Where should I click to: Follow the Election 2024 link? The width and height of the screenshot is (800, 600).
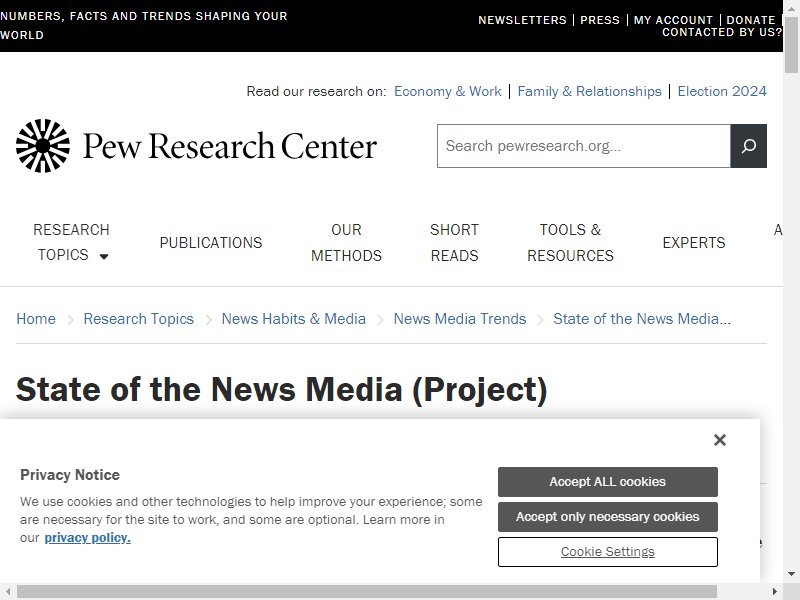click(x=722, y=91)
